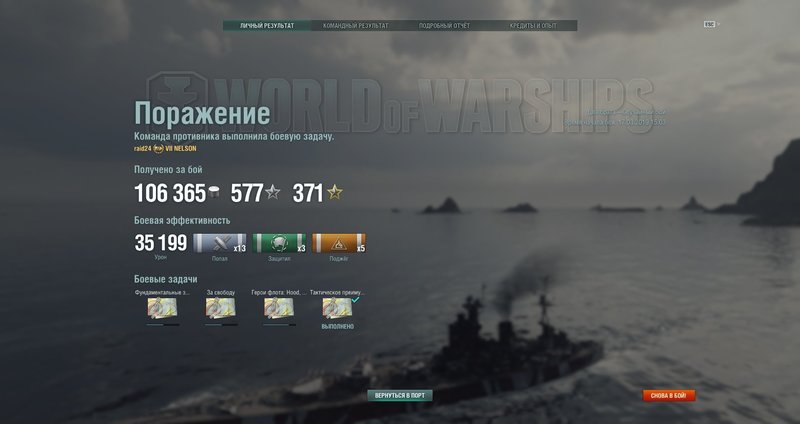This screenshot has height=424, width=800.
Task: Switch to the 'Командный результат' tab
Action: click(x=356, y=26)
